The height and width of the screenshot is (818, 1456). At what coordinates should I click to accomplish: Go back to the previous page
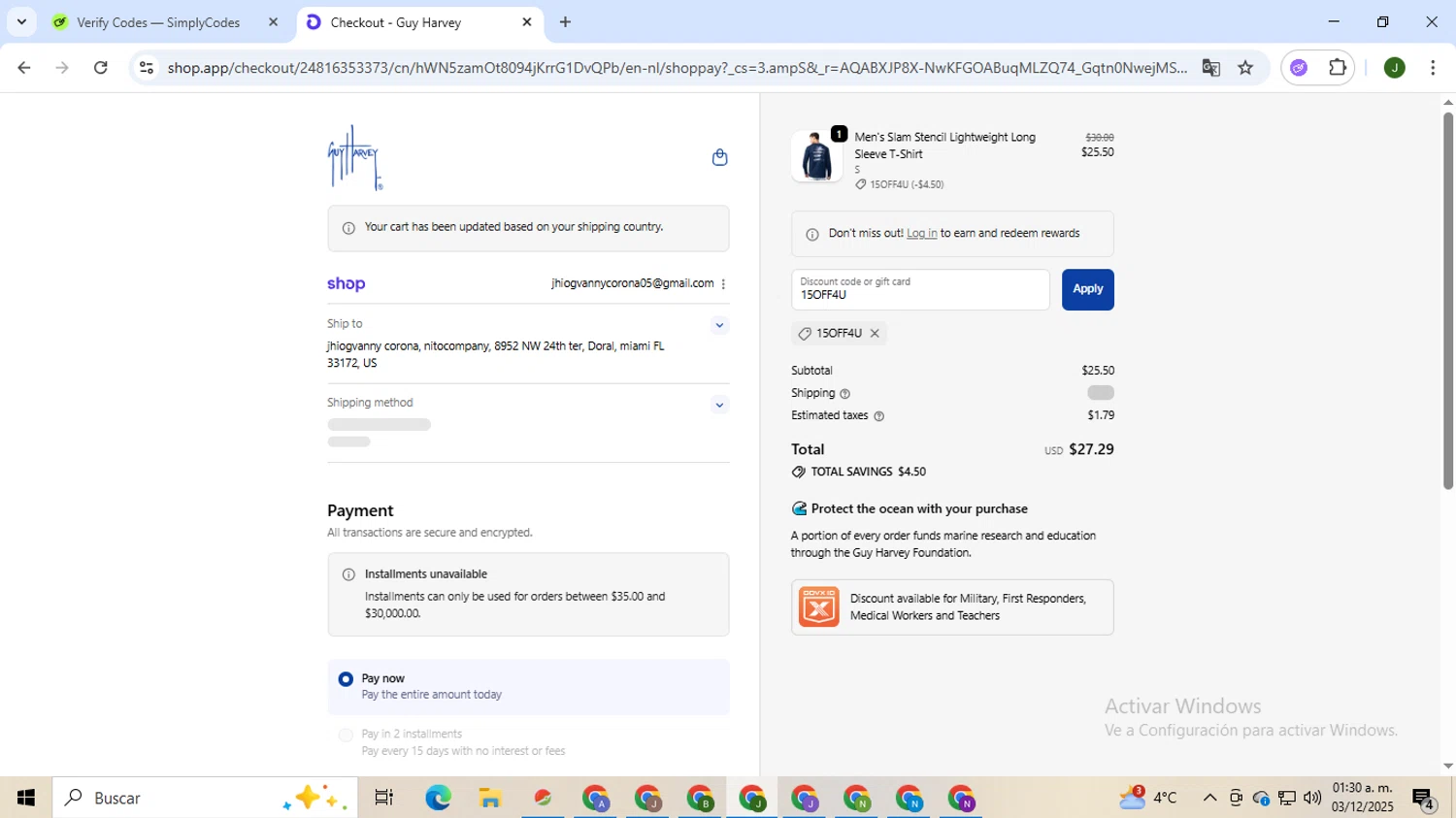(x=24, y=67)
